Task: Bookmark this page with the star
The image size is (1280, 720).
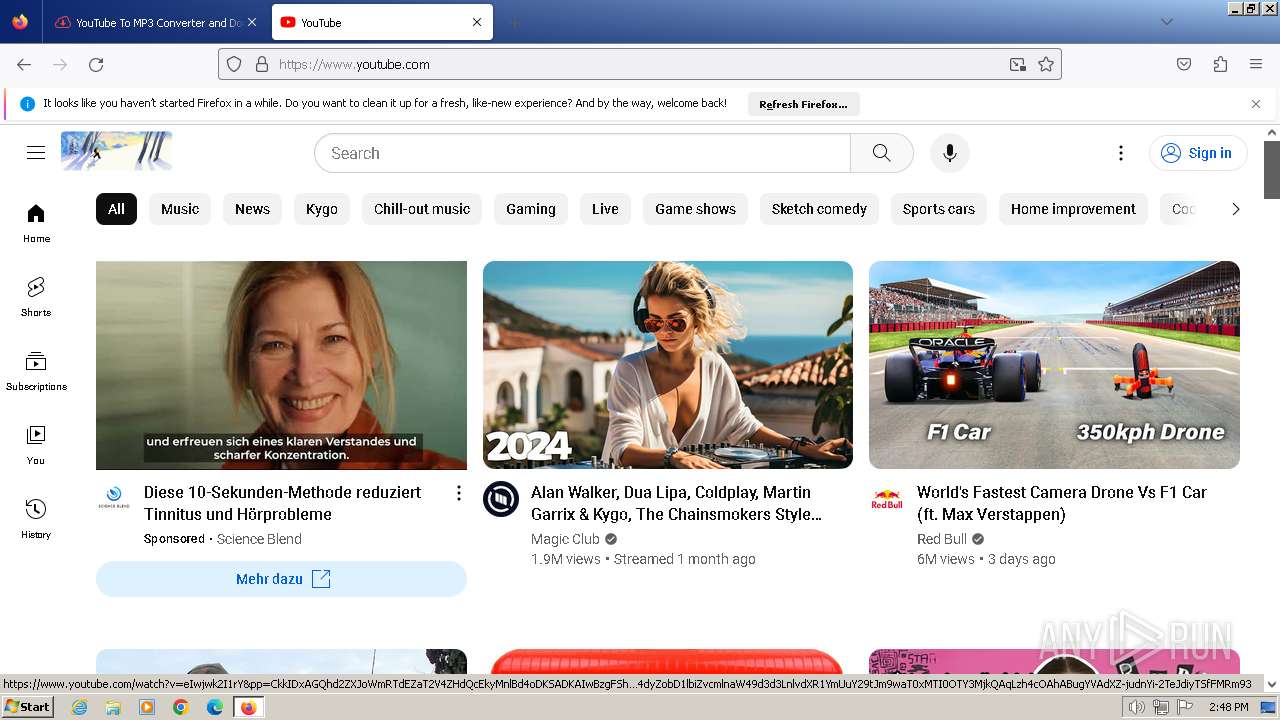Action: click(1046, 64)
